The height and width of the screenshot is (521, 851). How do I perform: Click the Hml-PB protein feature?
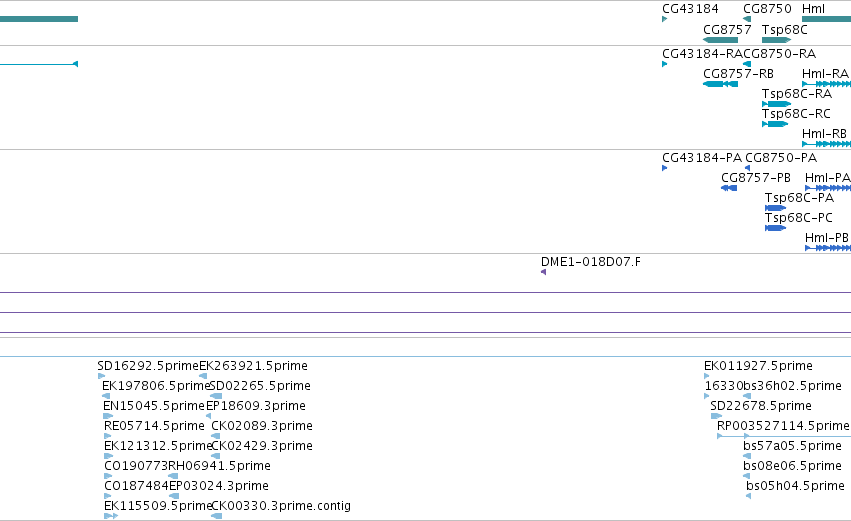pos(828,249)
